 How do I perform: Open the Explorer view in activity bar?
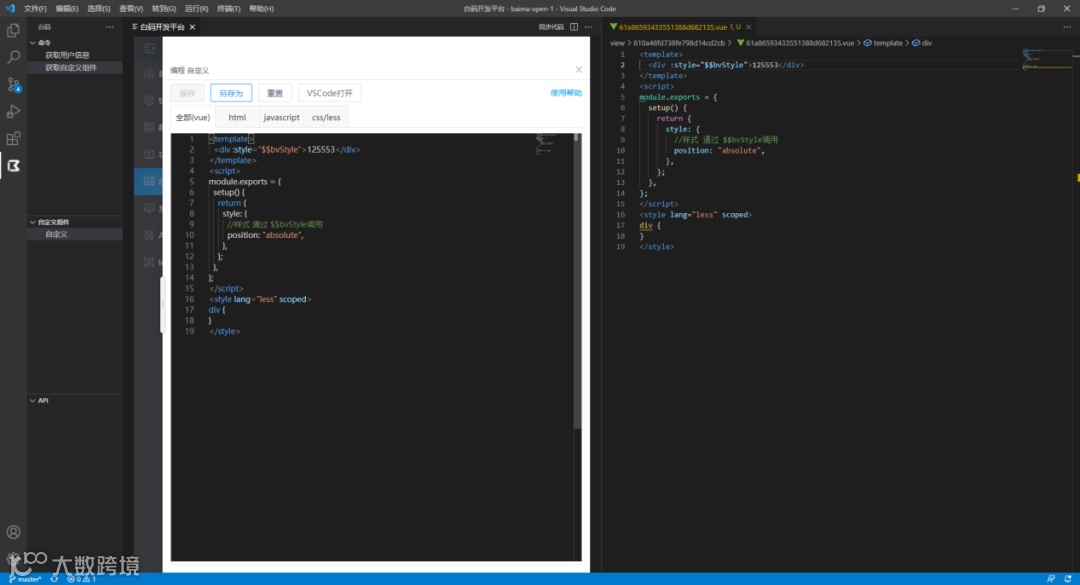(x=13, y=30)
